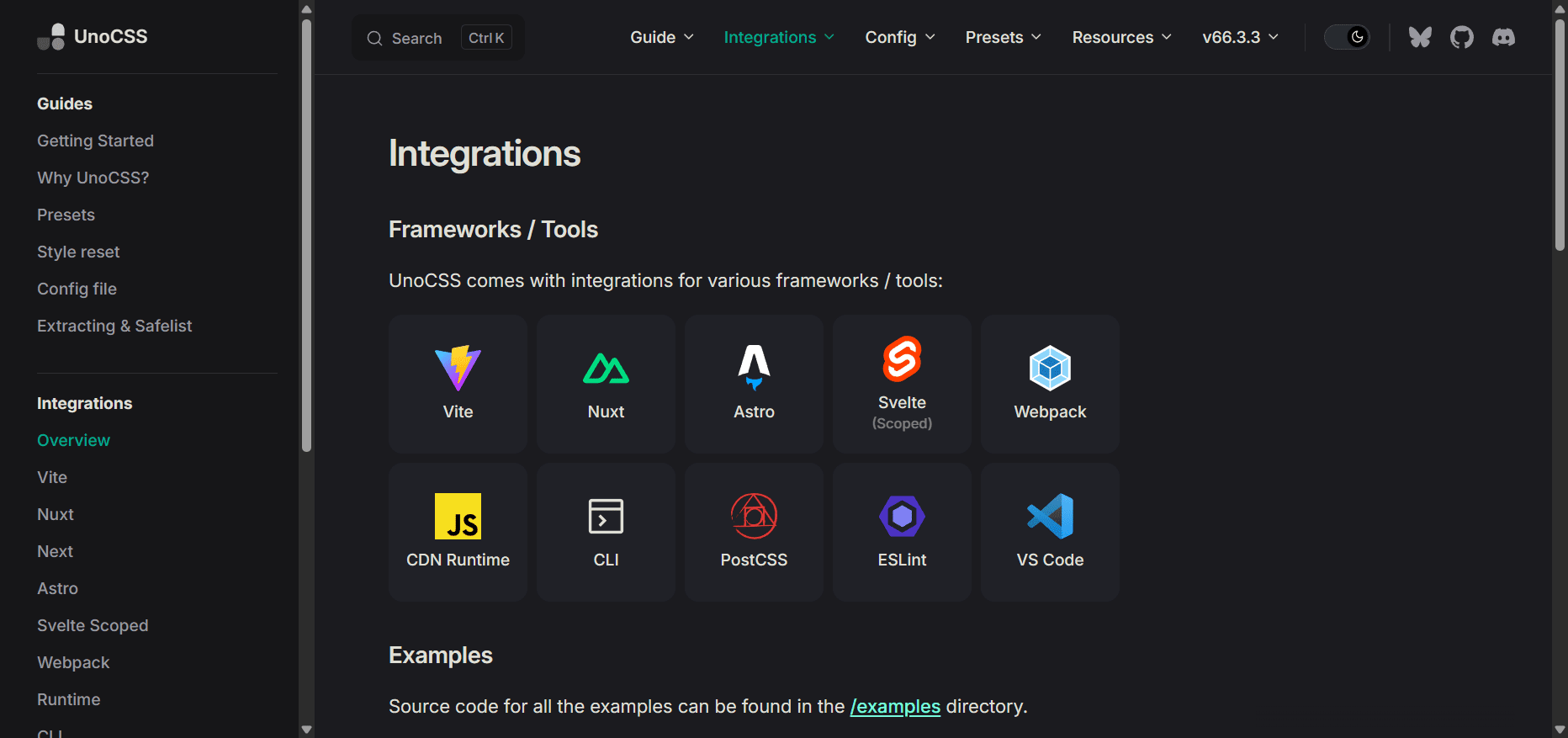Expand the Resources dropdown menu
This screenshot has width=1568, height=738.
pos(1122,37)
